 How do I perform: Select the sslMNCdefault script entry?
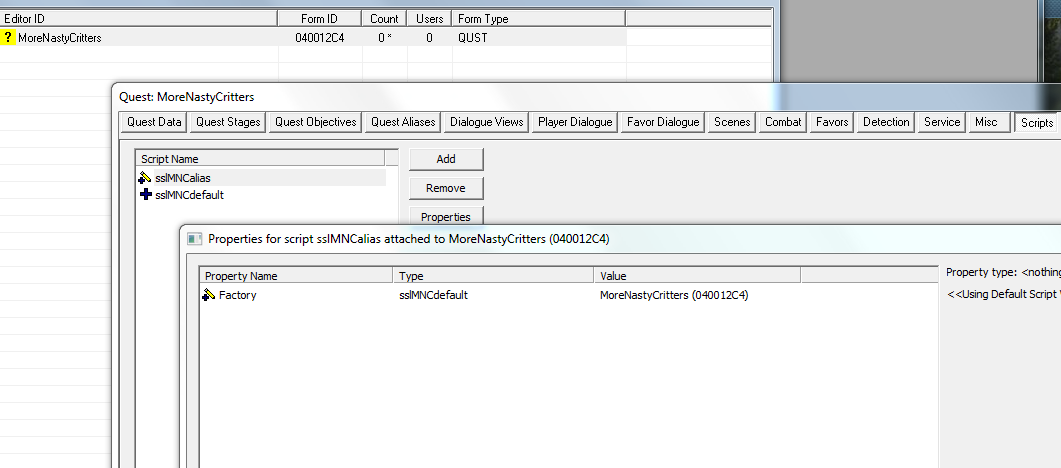click(189, 195)
